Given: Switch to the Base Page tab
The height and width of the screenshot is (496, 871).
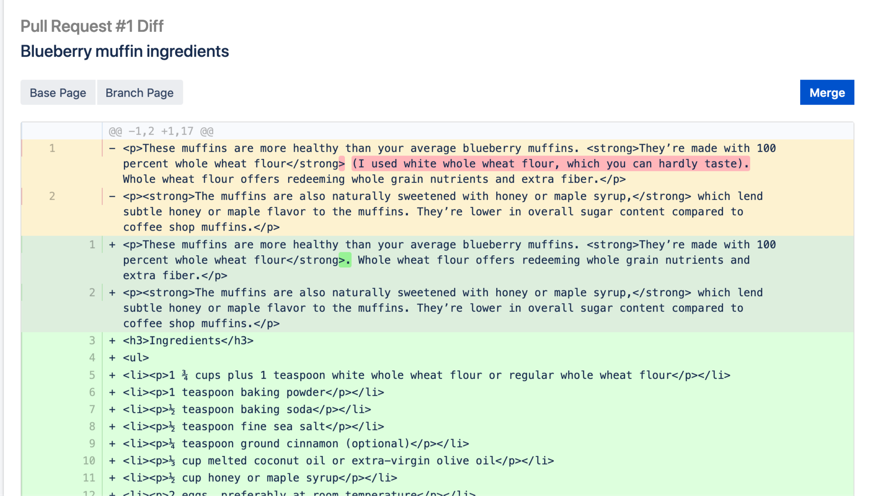Looking at the screenshot, I should click(x=58, y=93).
